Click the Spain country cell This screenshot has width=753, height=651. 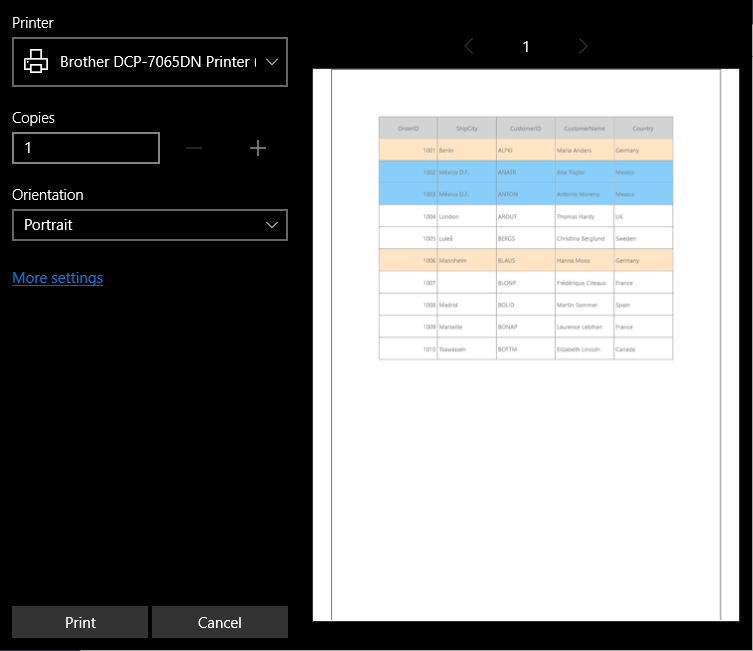tap(643, 305)
